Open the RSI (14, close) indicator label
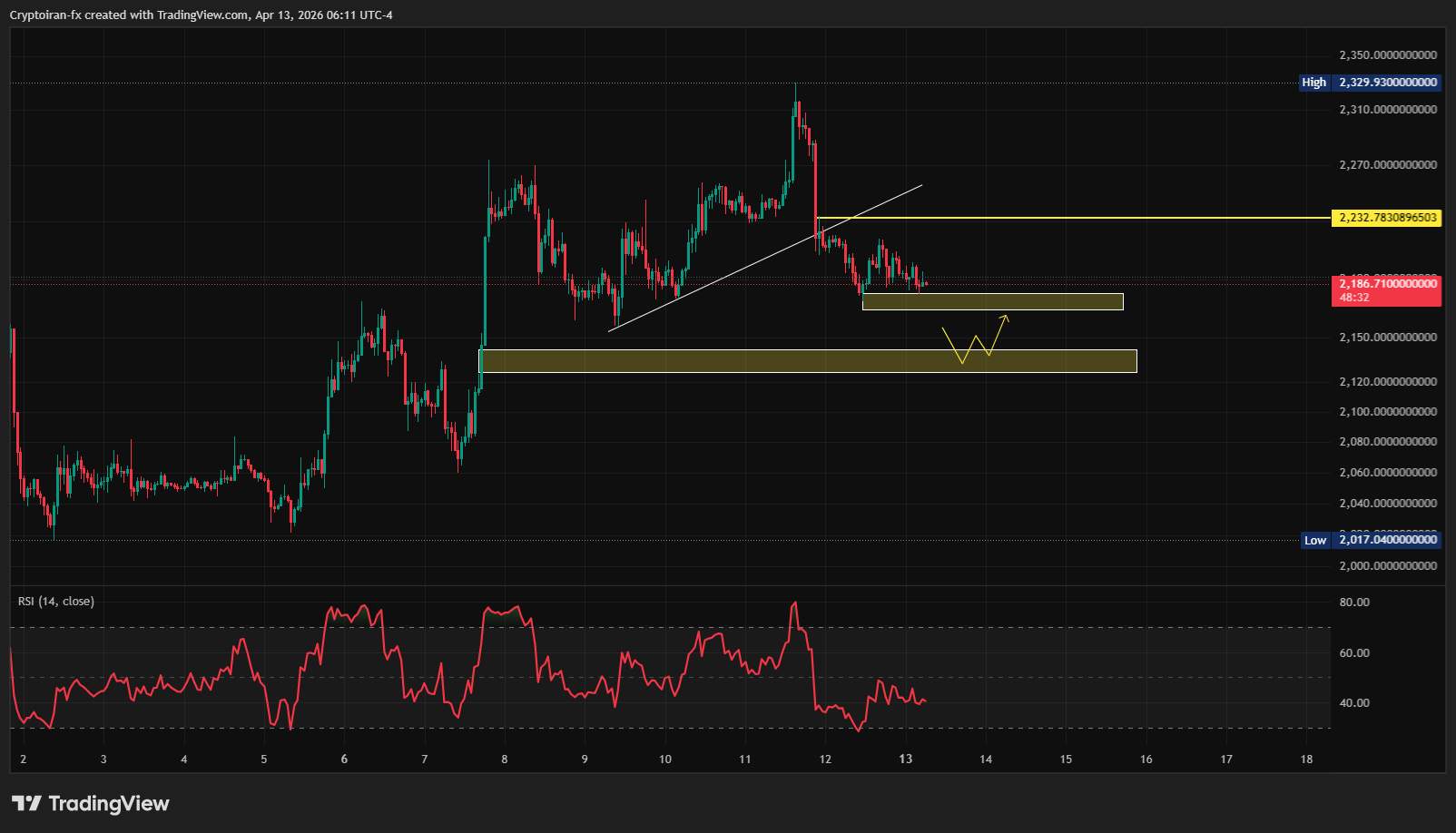1456x833 pixels. tap(56, 602)
